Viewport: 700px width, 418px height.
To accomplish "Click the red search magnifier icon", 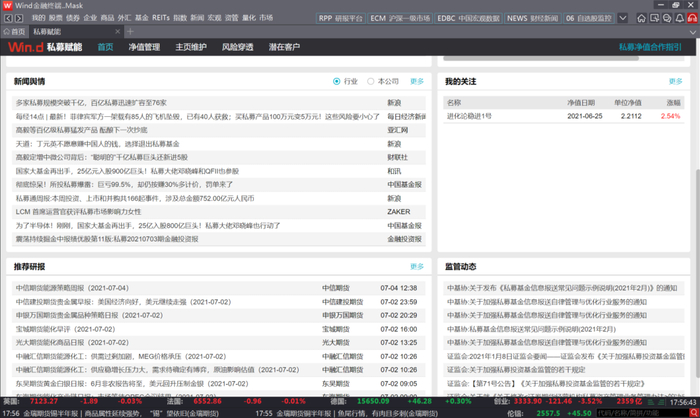I will coord(694,413).
